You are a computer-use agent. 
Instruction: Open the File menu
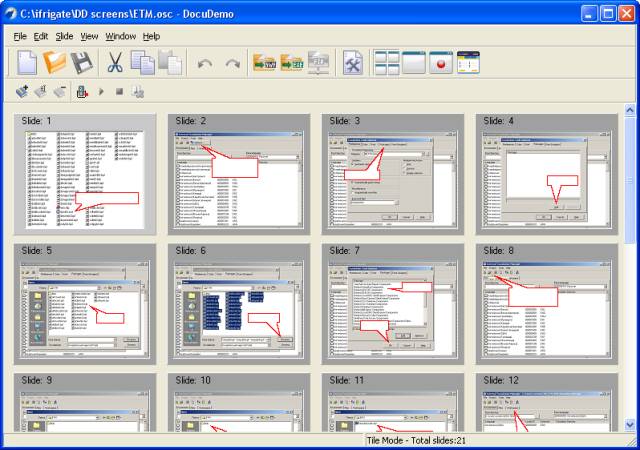click(x=20, y=36)
